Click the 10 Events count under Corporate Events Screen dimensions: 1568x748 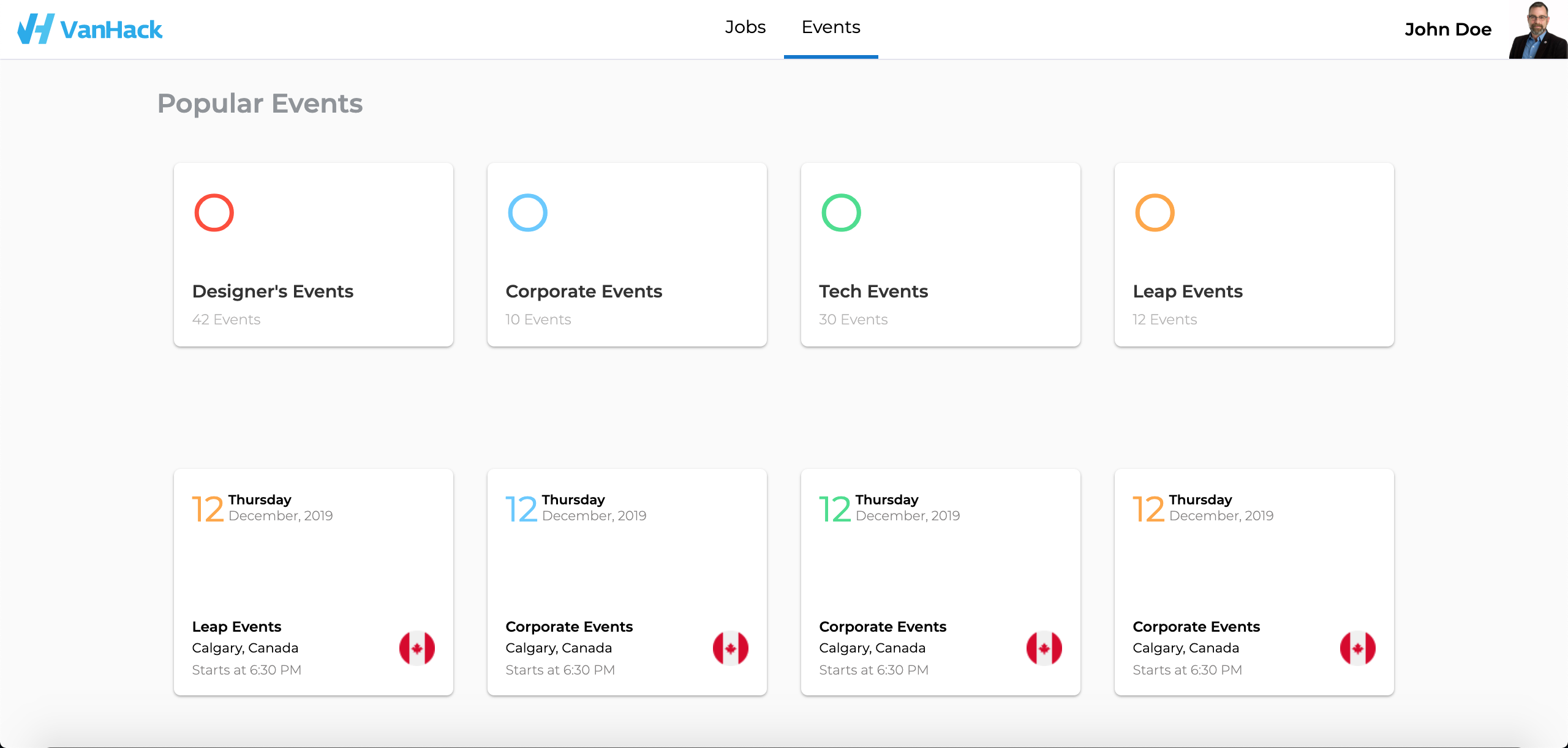click(x=538, y=320)
